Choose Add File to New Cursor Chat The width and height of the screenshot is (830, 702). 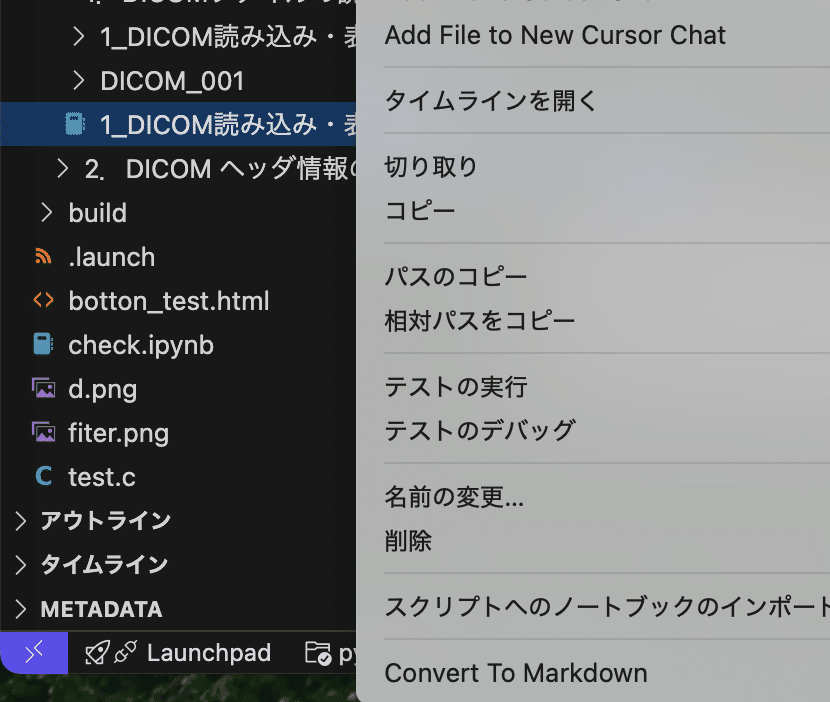554,35
